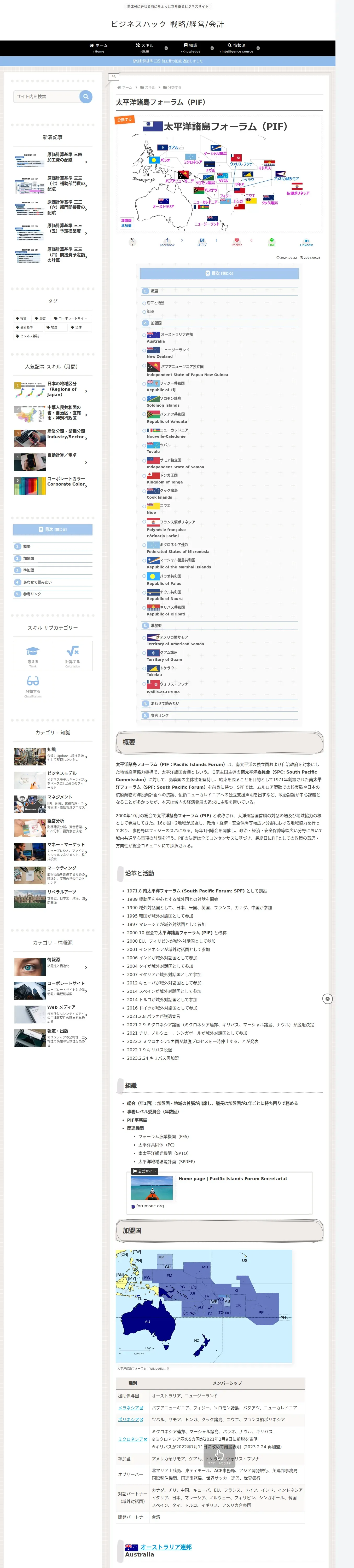This screenshot has height=1568, width=354.
Task: Click the French Polynesia flag in contents
Action: [x=153, y=522]
